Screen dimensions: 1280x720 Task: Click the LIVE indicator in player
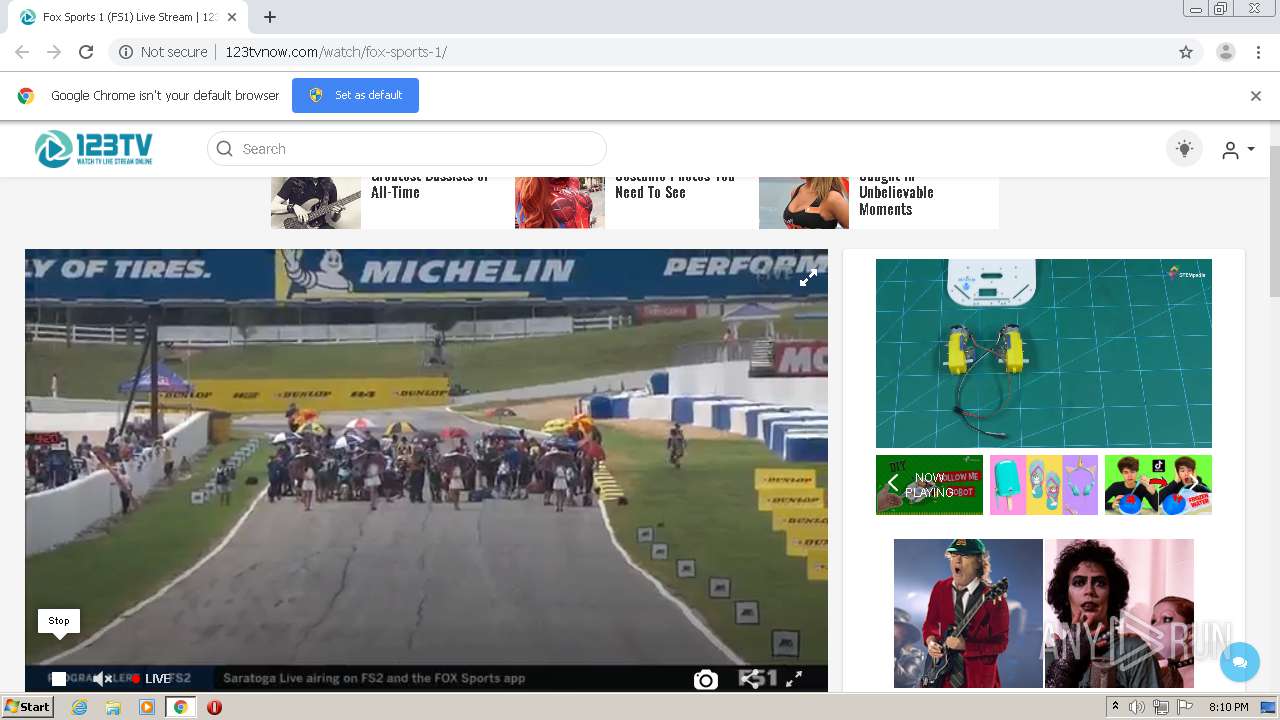point(150,679)
